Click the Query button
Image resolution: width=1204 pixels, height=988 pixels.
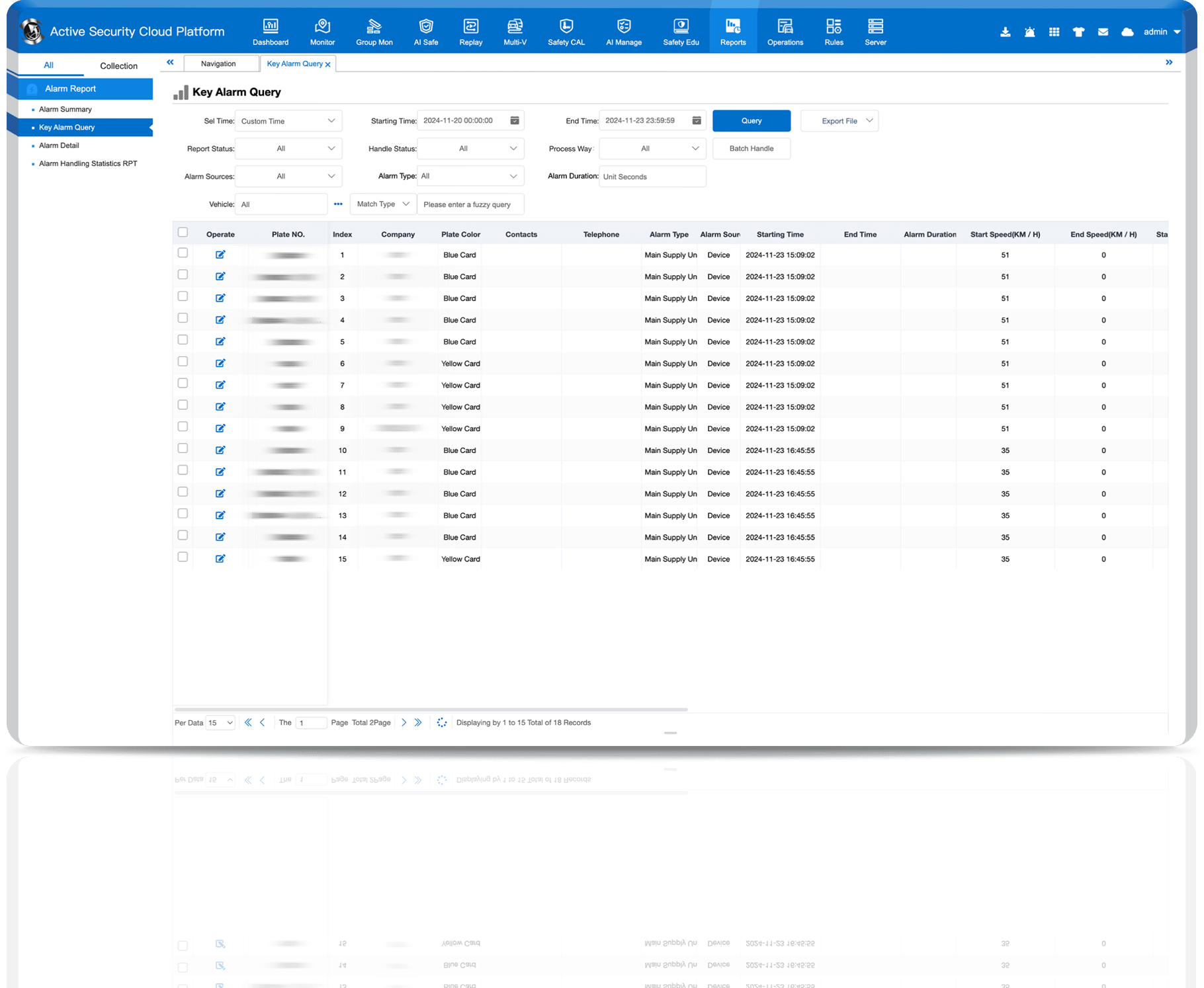pyautogui.click(x=751, y=121)
